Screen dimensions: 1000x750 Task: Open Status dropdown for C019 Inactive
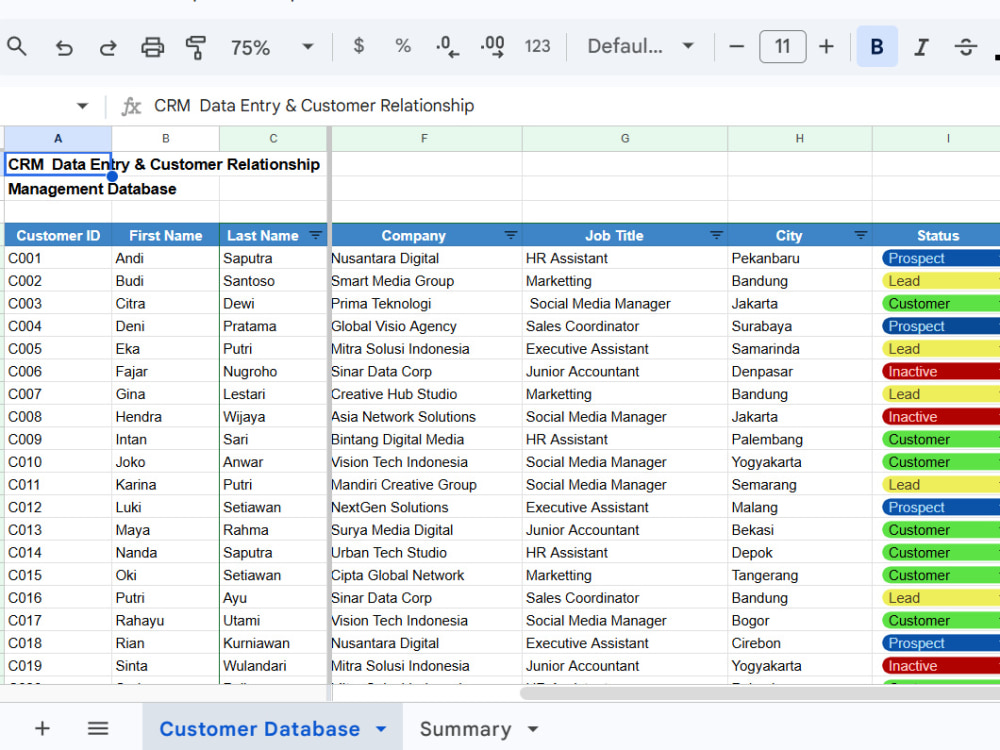point(941,666)
